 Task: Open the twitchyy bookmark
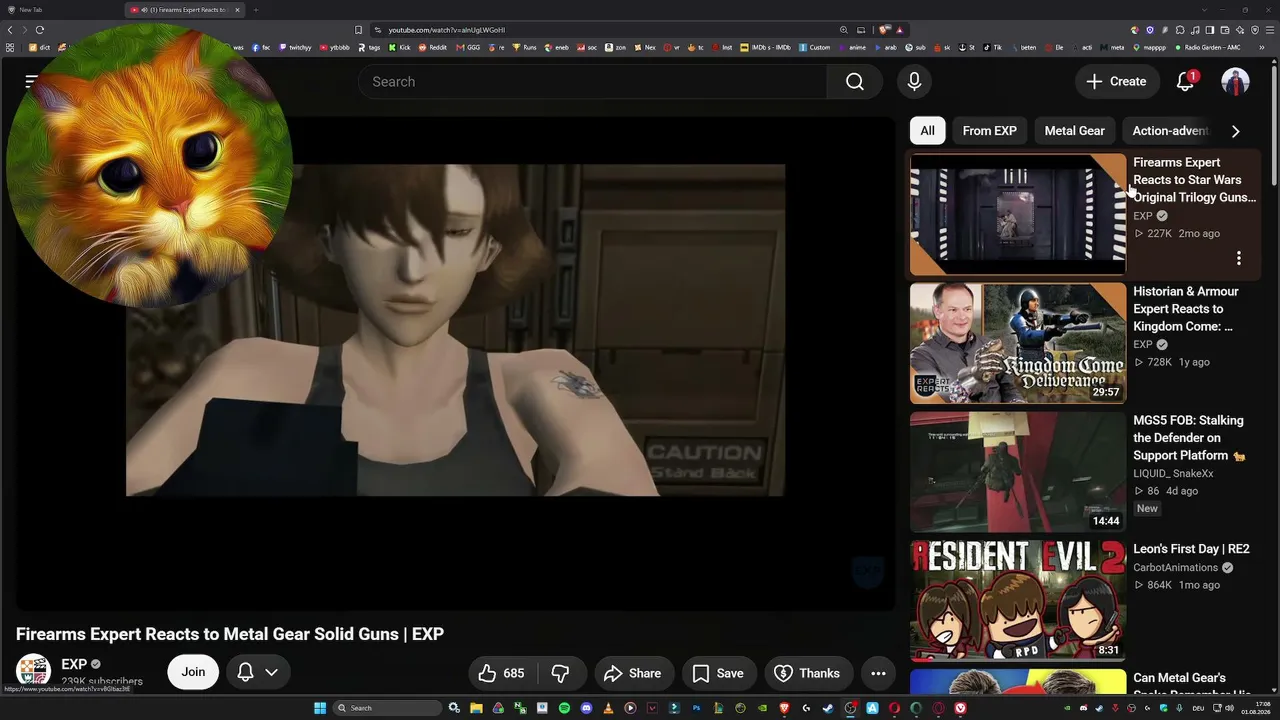click(296, 47)
